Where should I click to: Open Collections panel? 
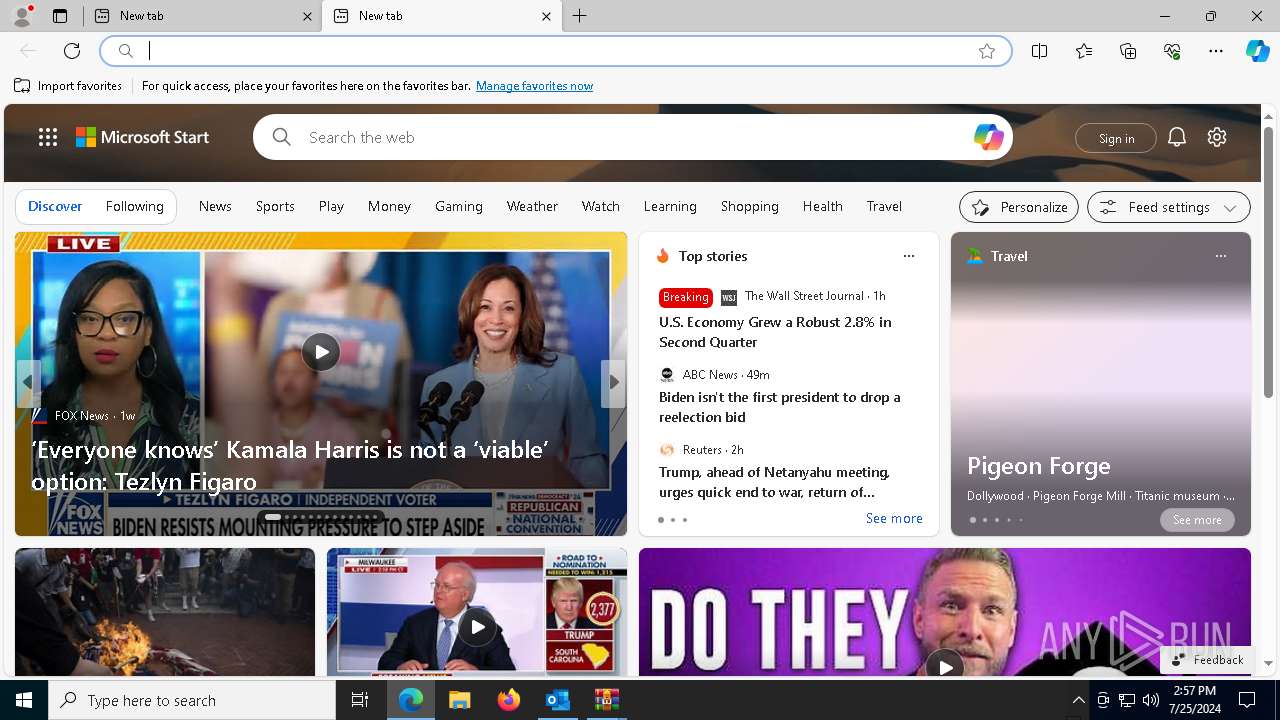coord(1128,51)
